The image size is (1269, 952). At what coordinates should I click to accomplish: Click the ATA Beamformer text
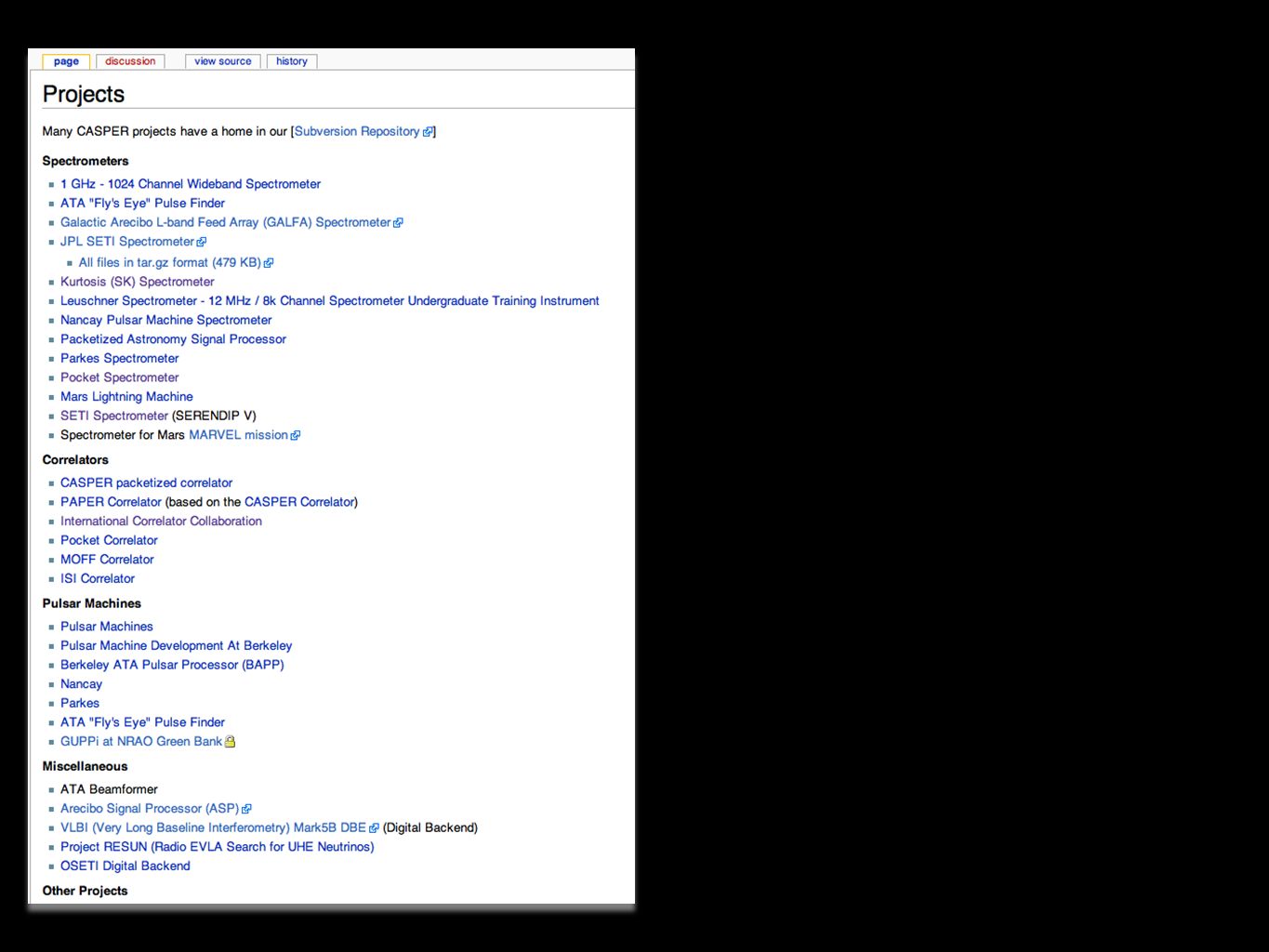109,789
